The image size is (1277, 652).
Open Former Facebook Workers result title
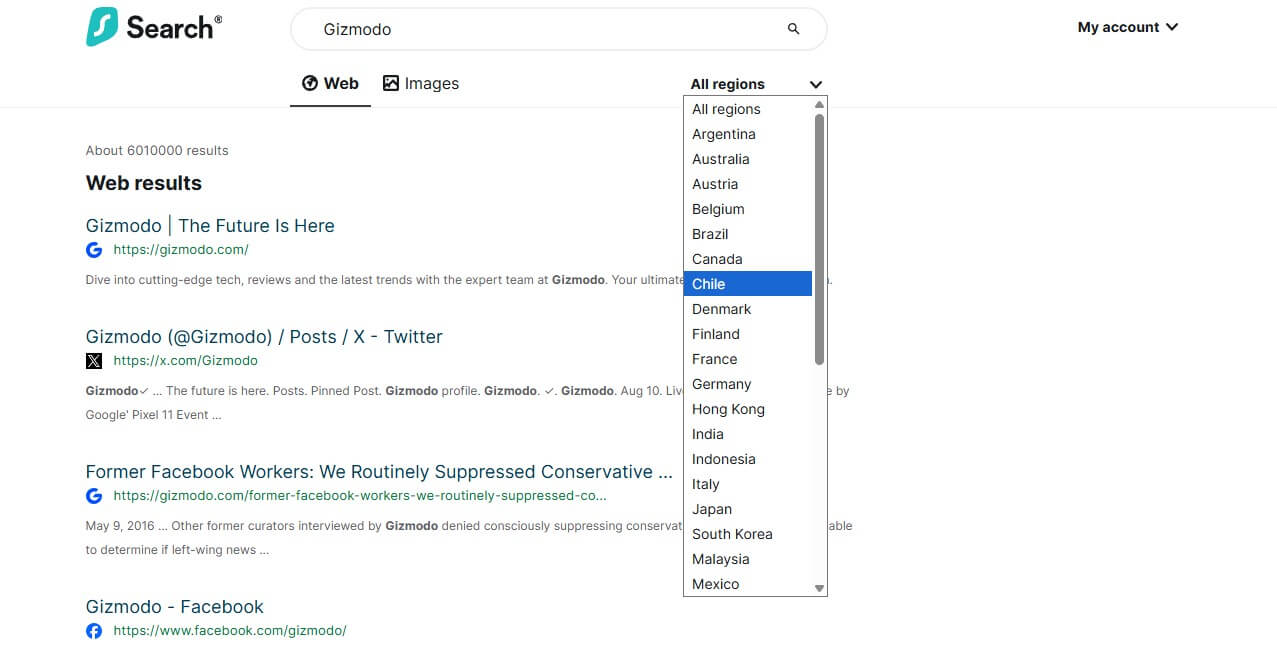pos(379,472)
